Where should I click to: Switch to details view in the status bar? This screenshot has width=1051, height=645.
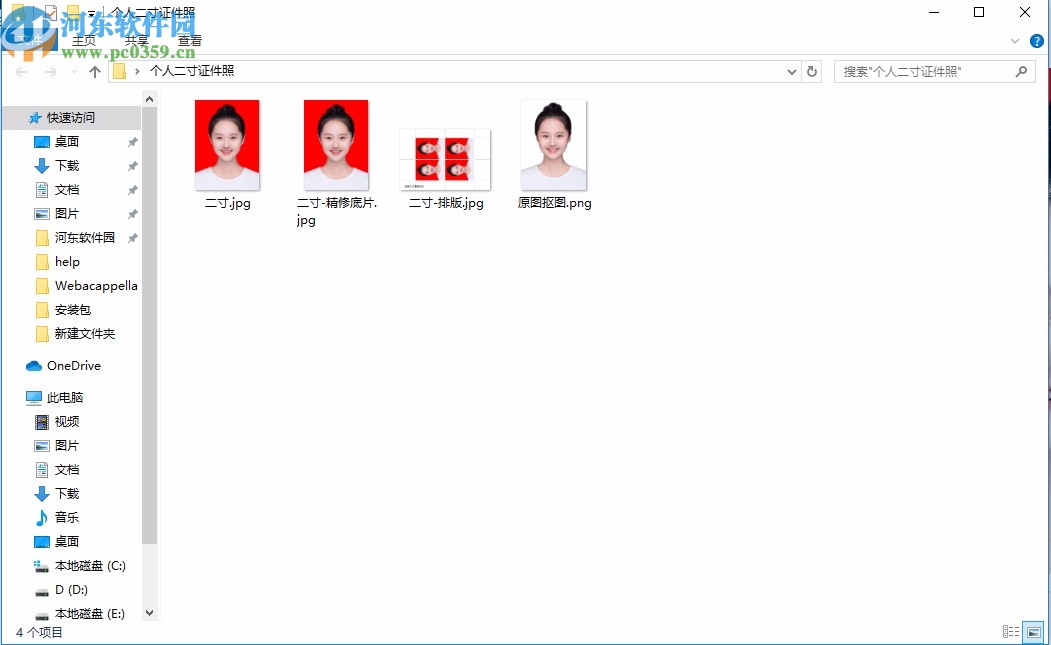[1012, 631]
